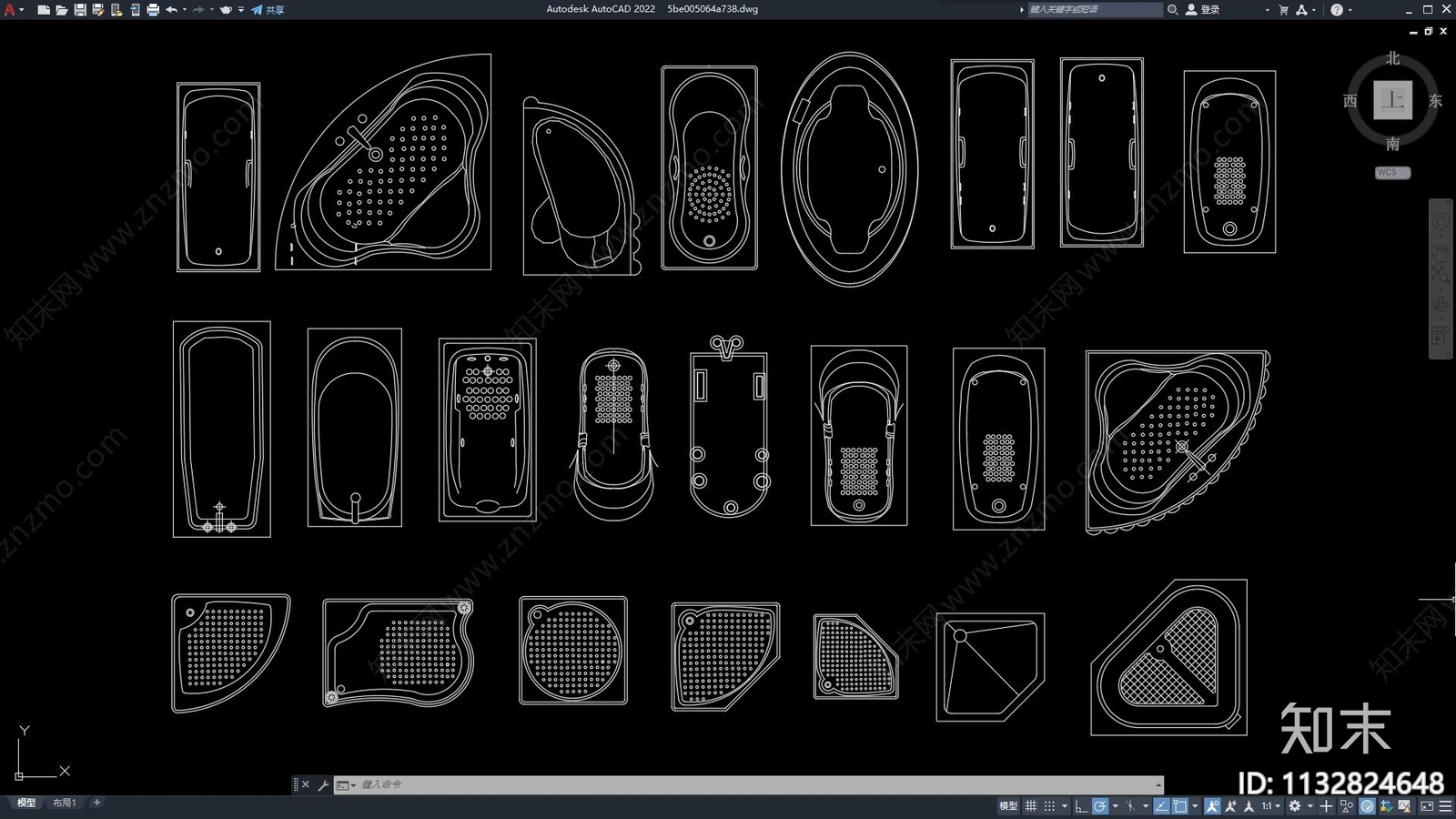Click 西 (west) on the ViewCube compass
The image size is (1456, 819).
pos(1350,100)
